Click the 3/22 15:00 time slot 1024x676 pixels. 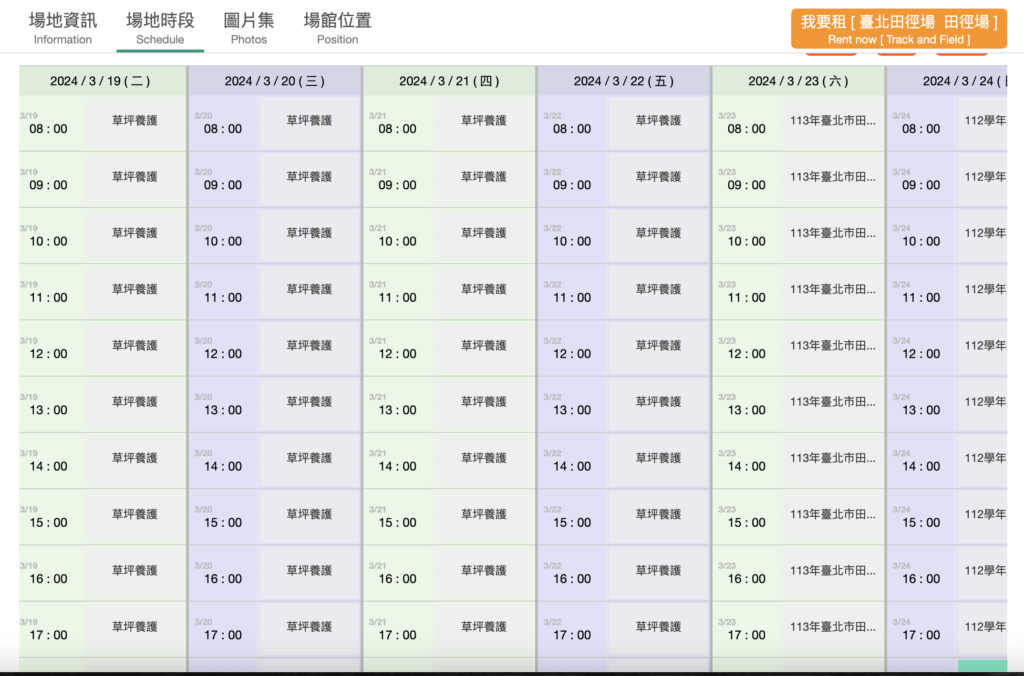(572, 517)
